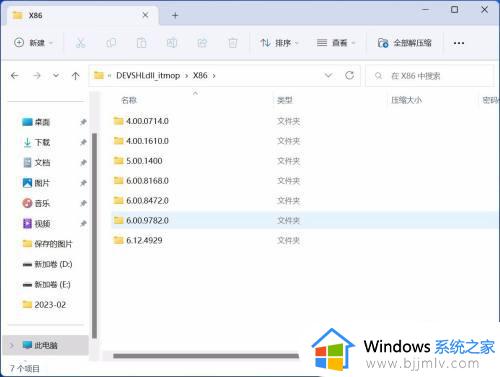This screenshot has width=500, height=377.
Task: Click the Share icon in toolbar
Action: (202, 43)
